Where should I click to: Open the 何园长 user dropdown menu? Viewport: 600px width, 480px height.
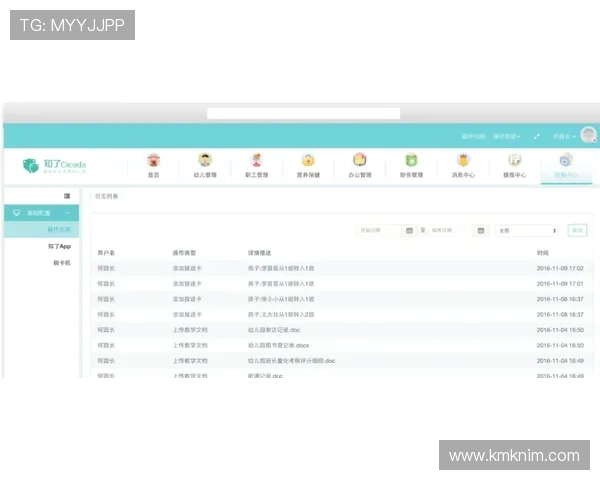pos(564,136)
